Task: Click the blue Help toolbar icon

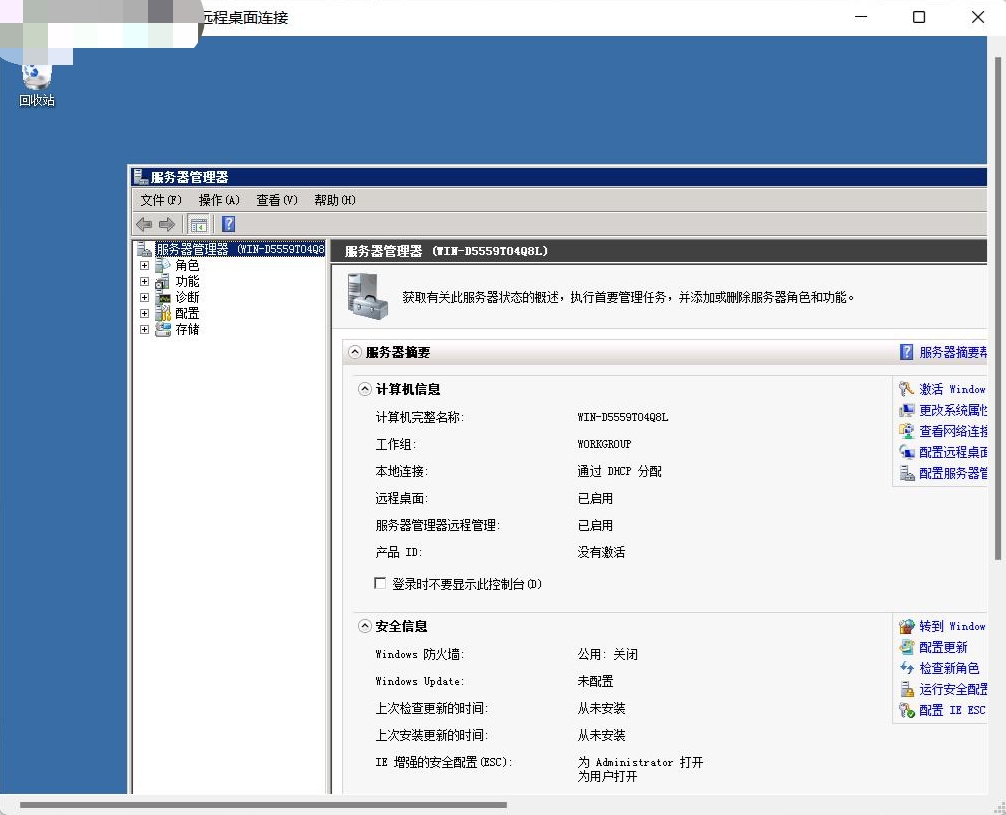Action: coord(228,224)
